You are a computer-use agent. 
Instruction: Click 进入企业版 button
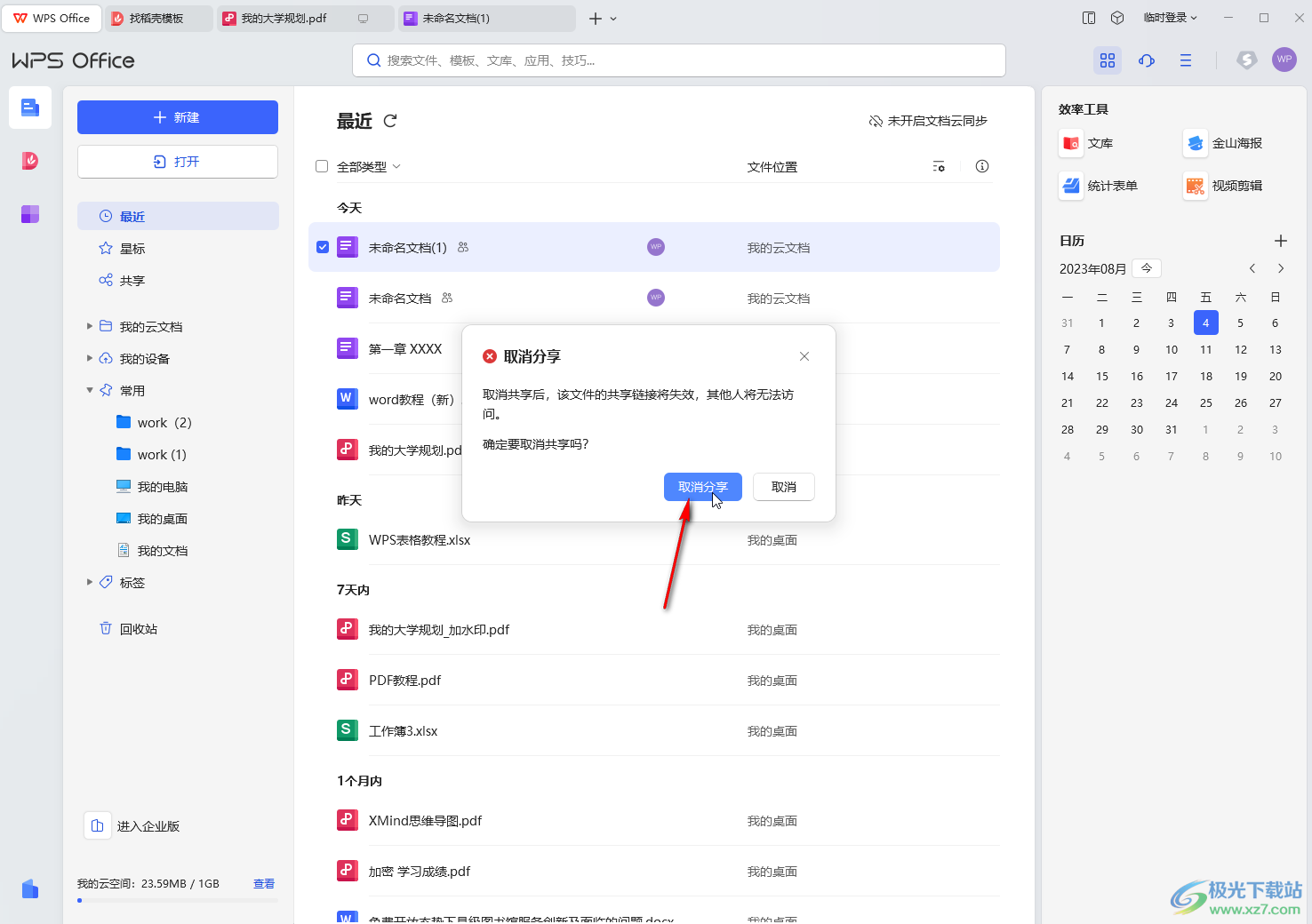134,825
